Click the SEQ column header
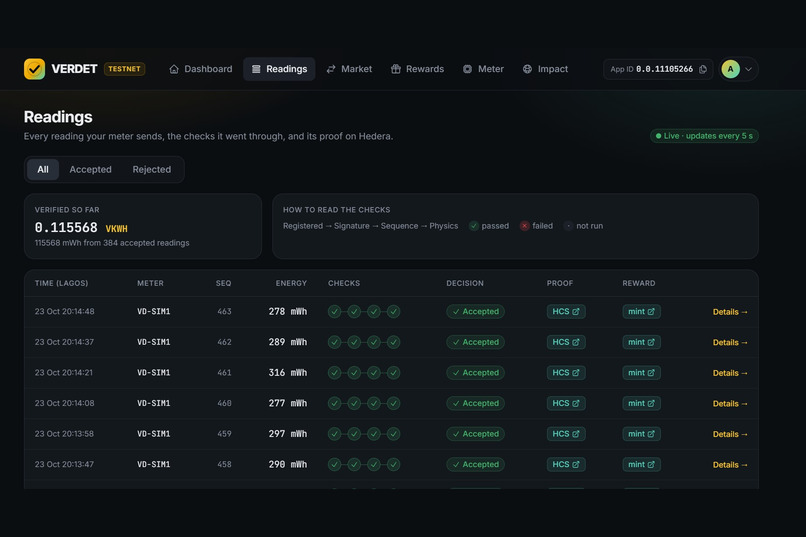Viewport: 806px width, 537px height. (223, 283)
